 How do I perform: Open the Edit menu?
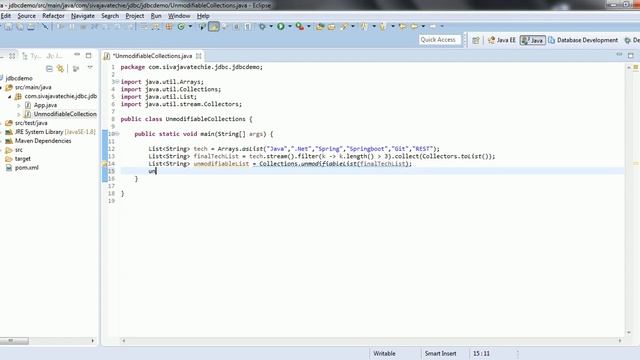click(6, 16)
